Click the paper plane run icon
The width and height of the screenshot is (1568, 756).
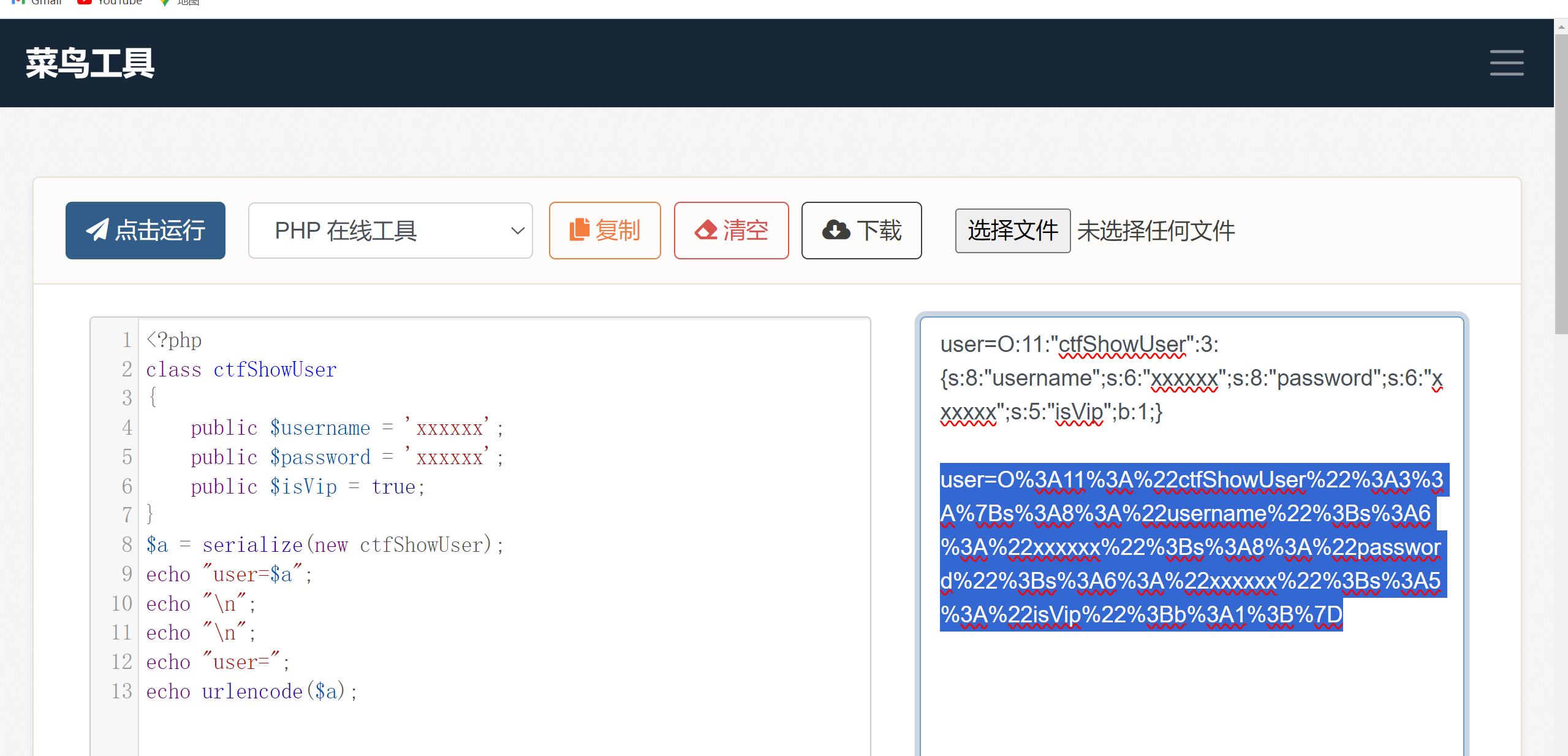[x=97, y=230]
